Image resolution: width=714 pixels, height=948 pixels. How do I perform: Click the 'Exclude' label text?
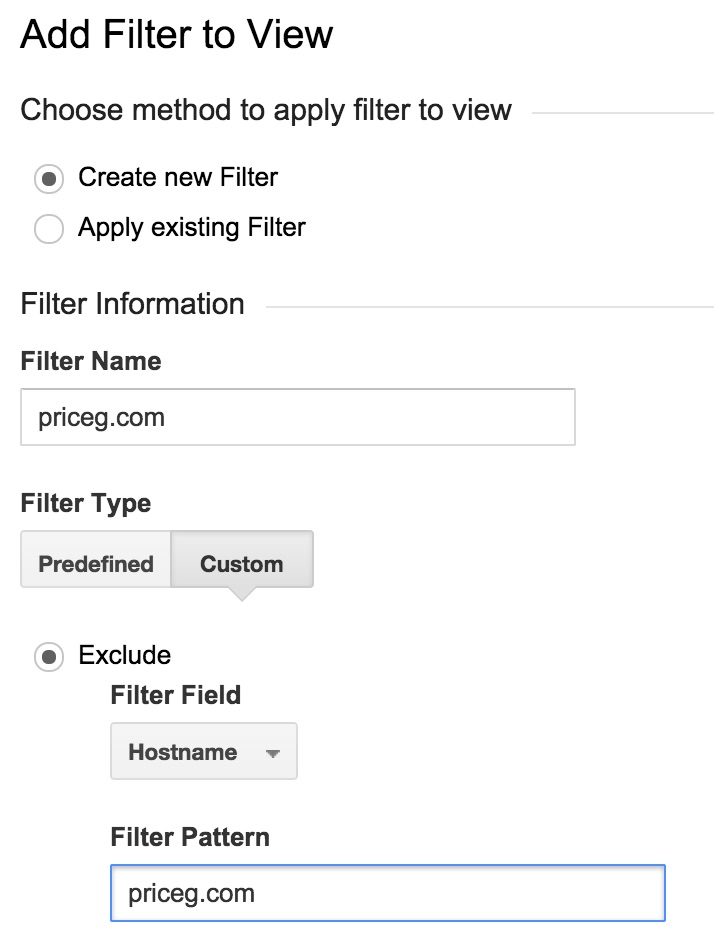click(125, 655)
